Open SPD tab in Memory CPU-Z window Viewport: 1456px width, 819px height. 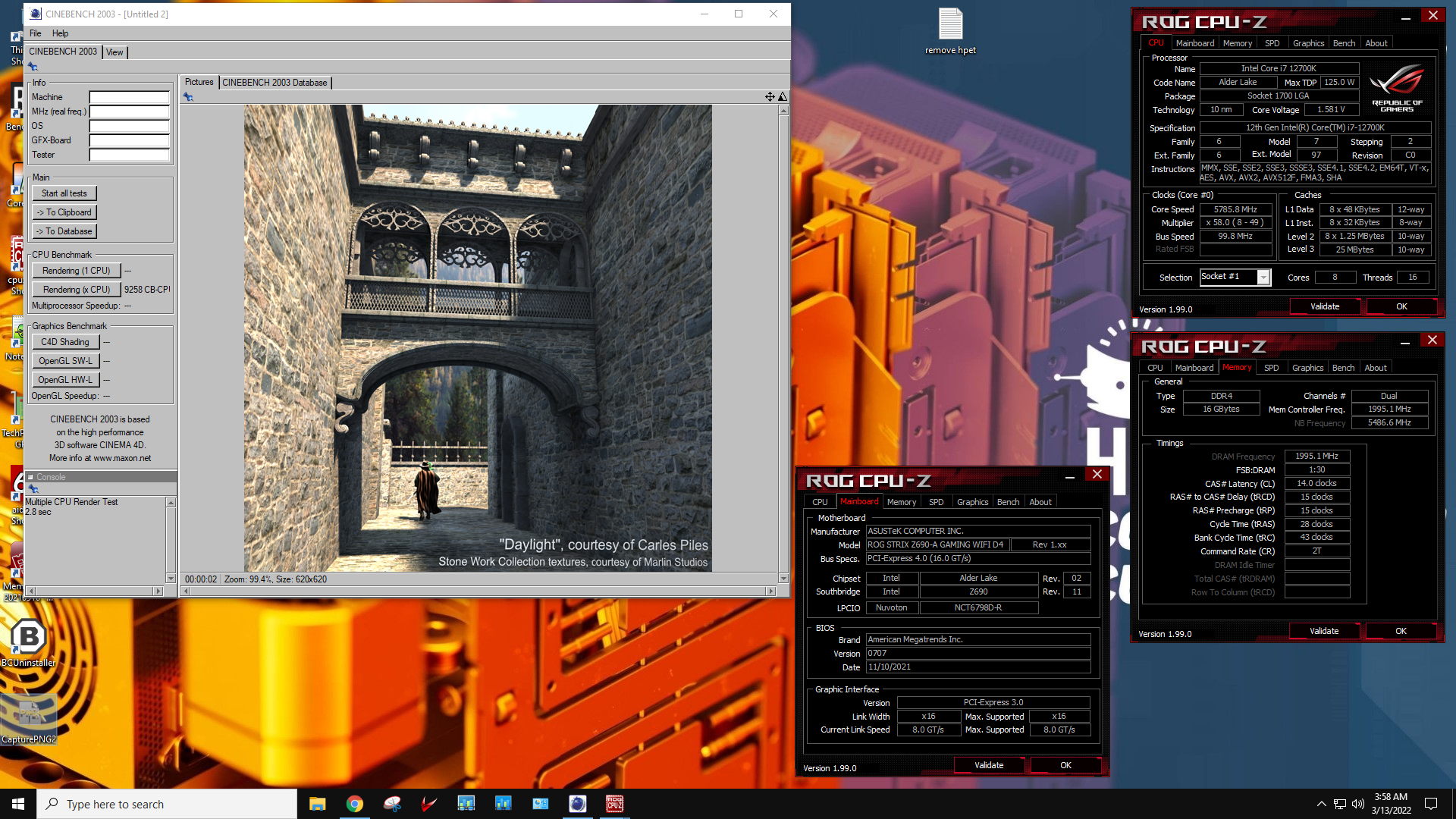tap(1271, 368)
